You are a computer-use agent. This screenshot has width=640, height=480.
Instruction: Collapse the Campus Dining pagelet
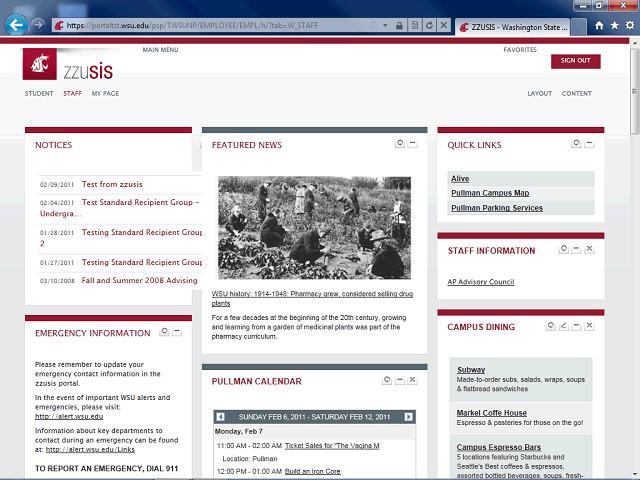[576, 326]
